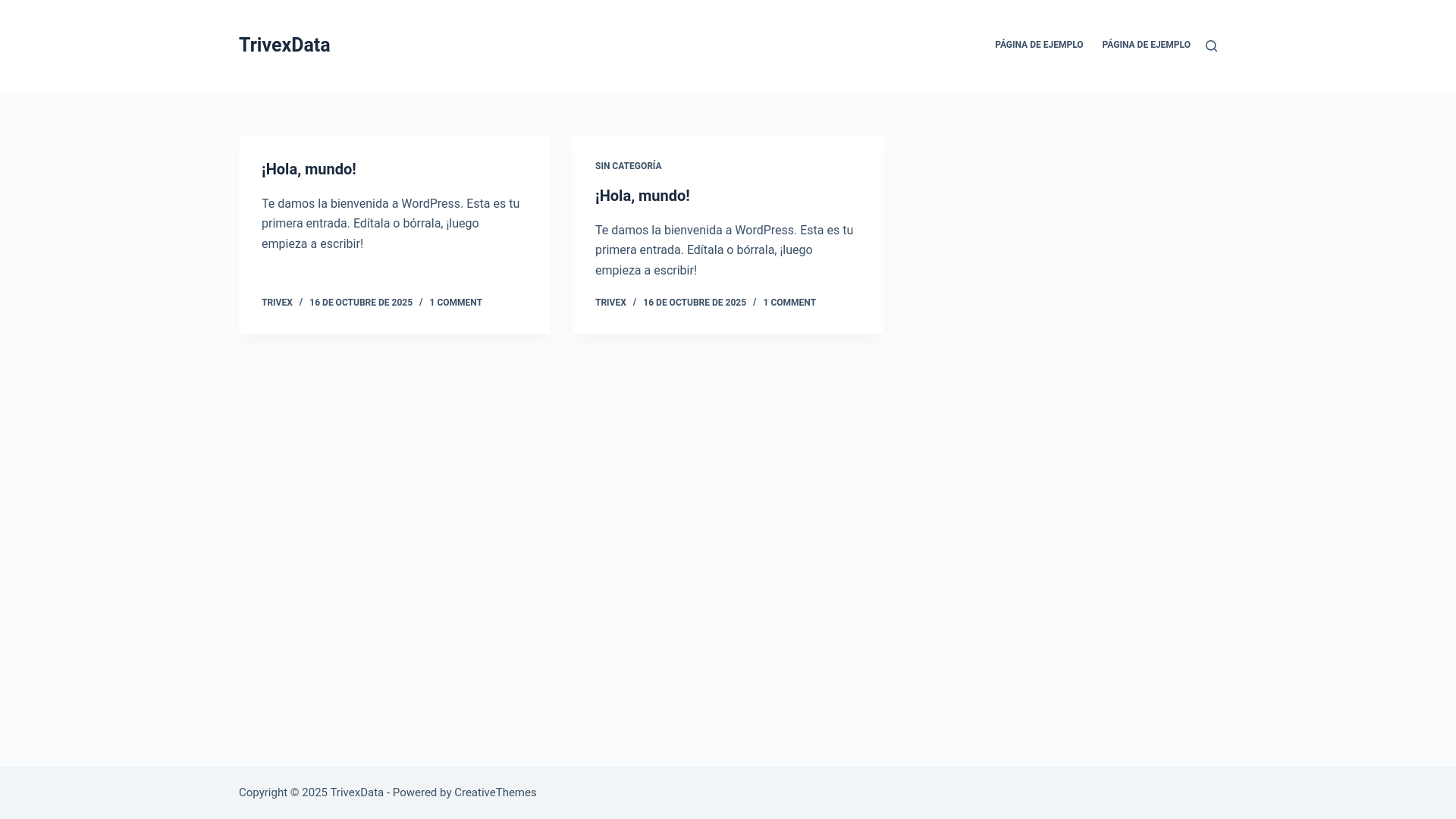Image resolution: width=1456 pixels, height=819 pixels.
Task: Open first Página de ejemplo menu item
Action: (1039, 45)
